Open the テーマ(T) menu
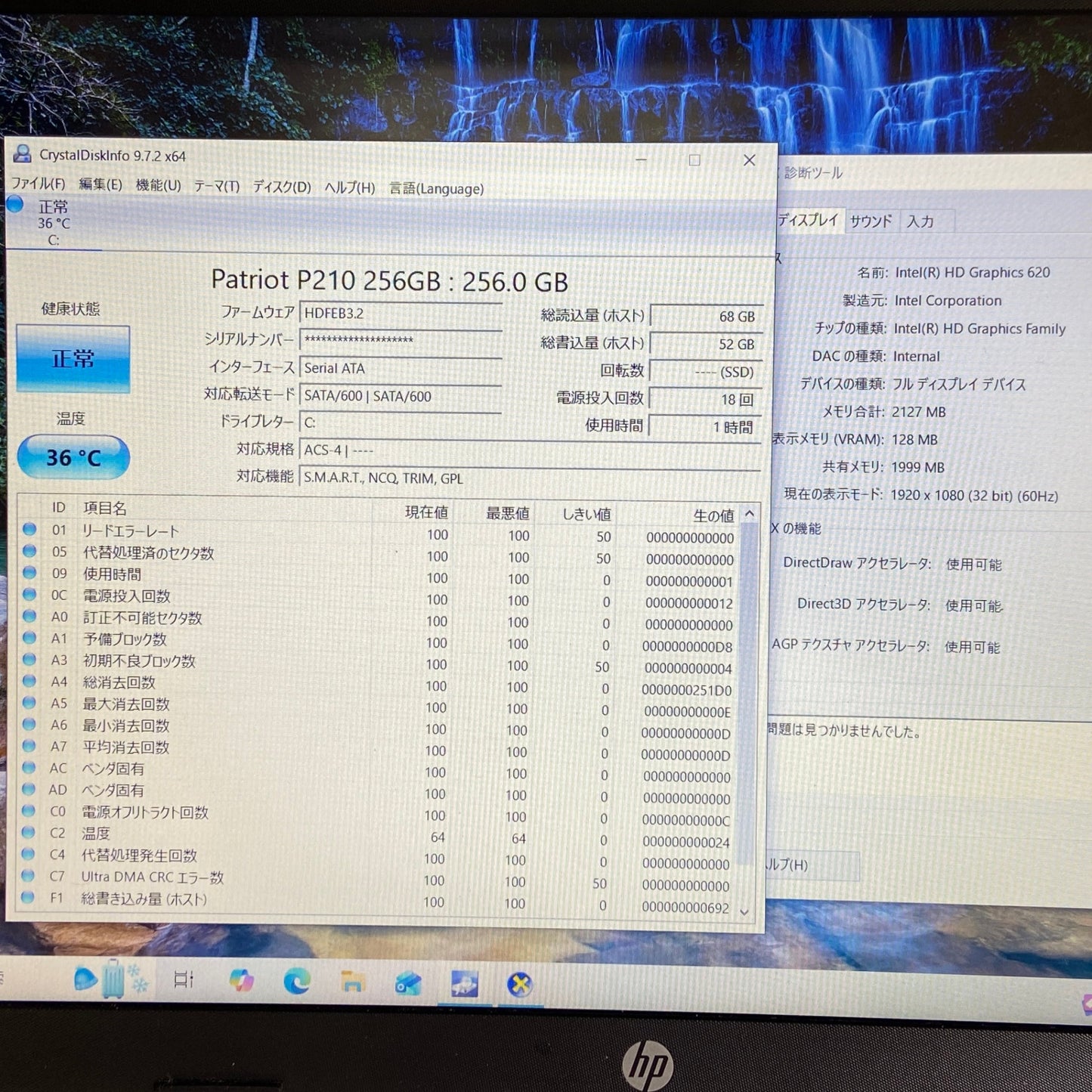This screenshot has width=1092, height=1092. coord(217,186)
